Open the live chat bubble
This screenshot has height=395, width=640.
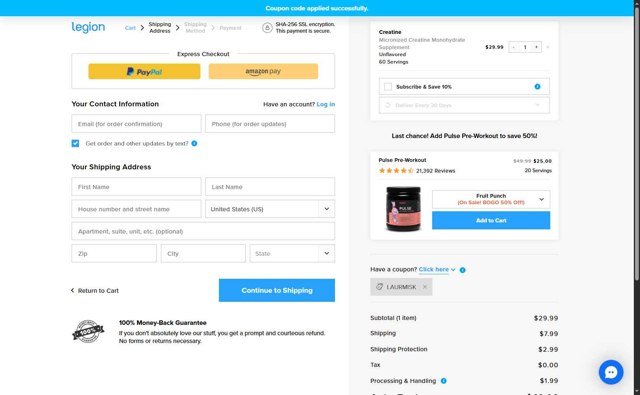[611, 372]
